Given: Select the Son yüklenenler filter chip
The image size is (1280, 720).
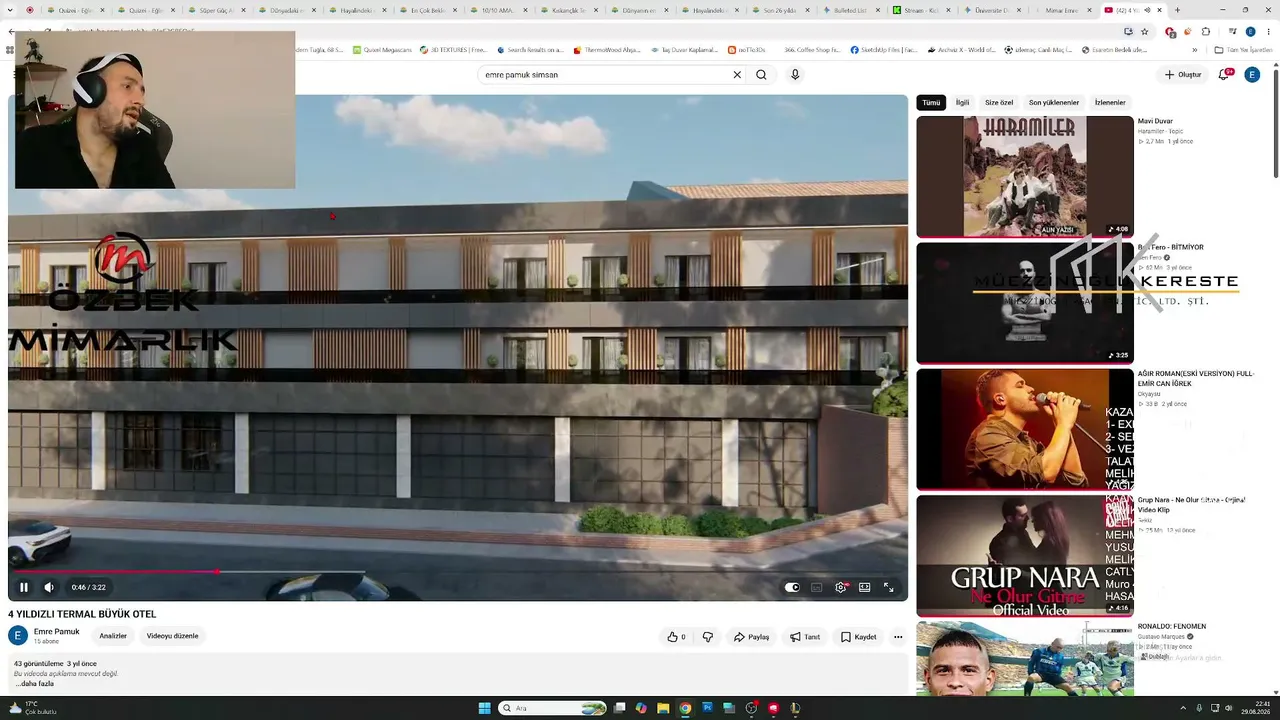Looking at the screenshot, I should [x=1054, y=103].
